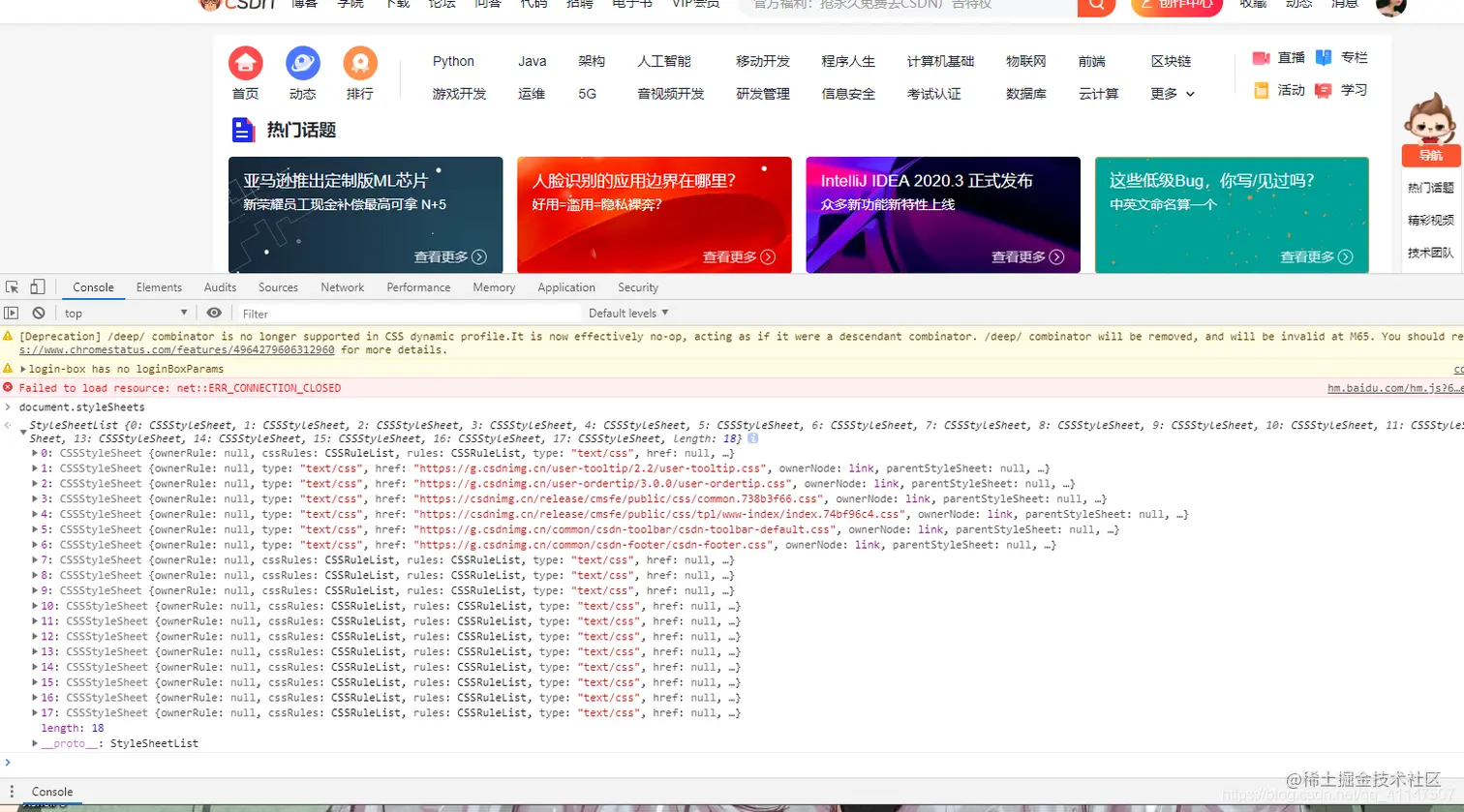Expand stylesheet entry 0
The height and width of the screenshot is (812, 1464).
click(36, 453)
